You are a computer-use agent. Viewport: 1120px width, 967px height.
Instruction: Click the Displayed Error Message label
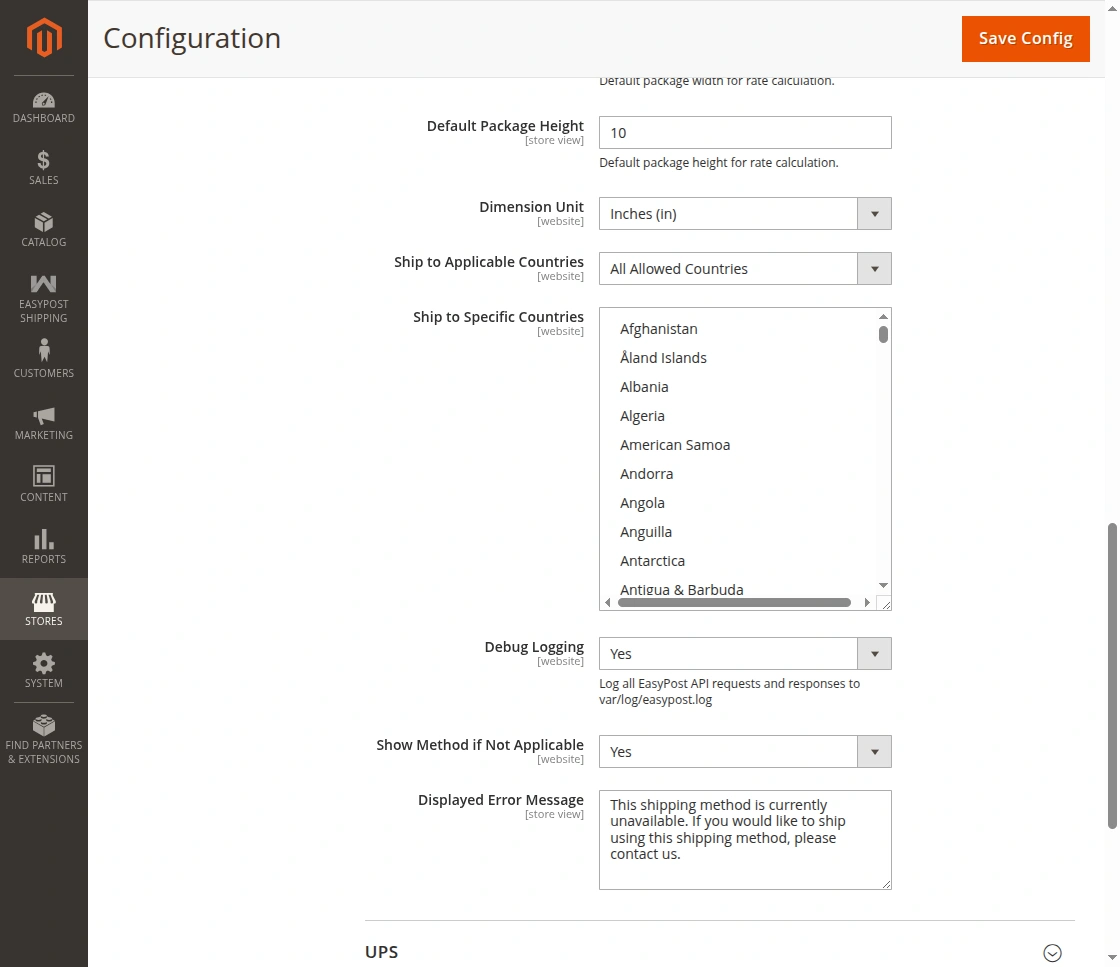tap(501, 800)
